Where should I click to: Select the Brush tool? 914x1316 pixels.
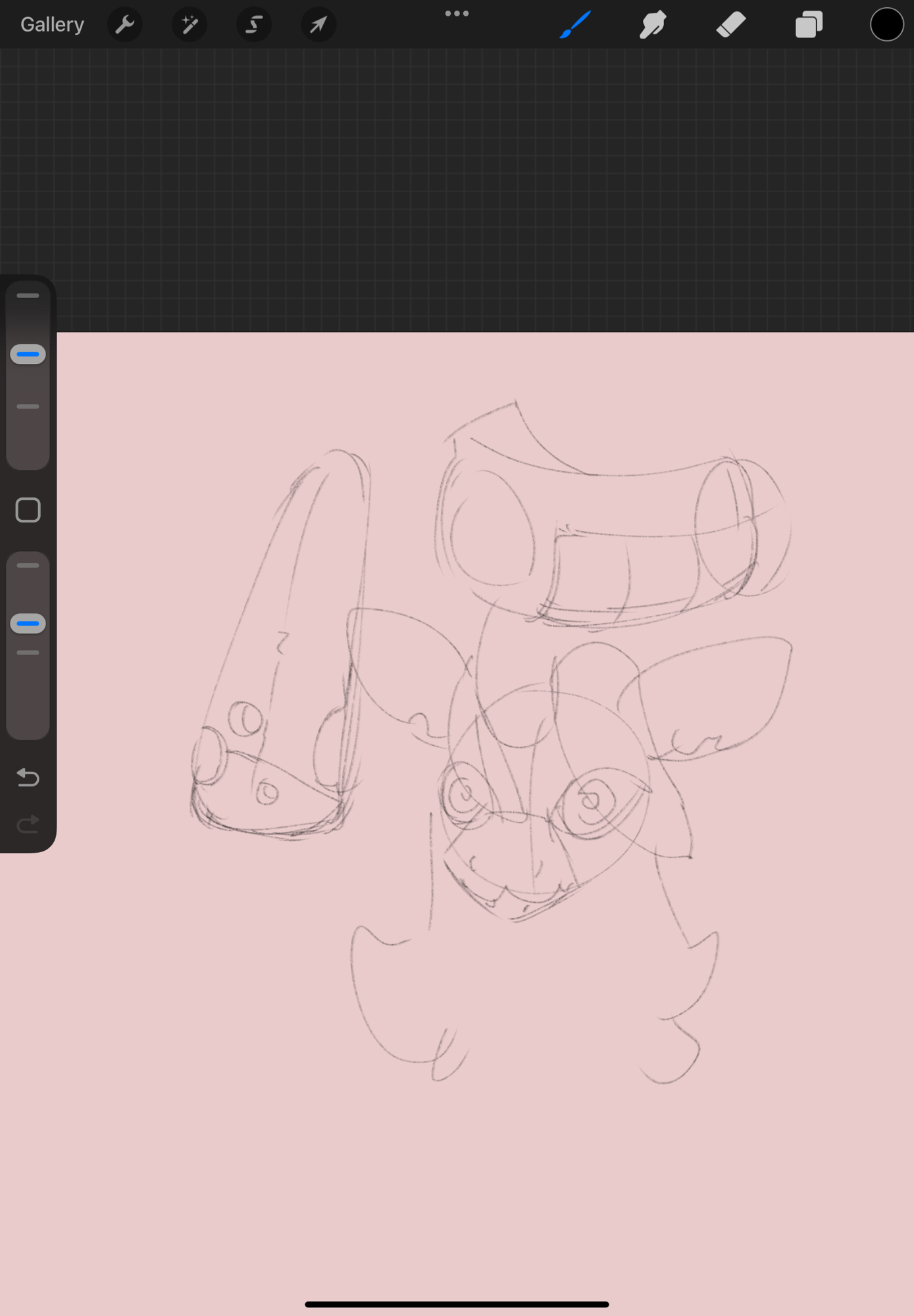point(575,25)
